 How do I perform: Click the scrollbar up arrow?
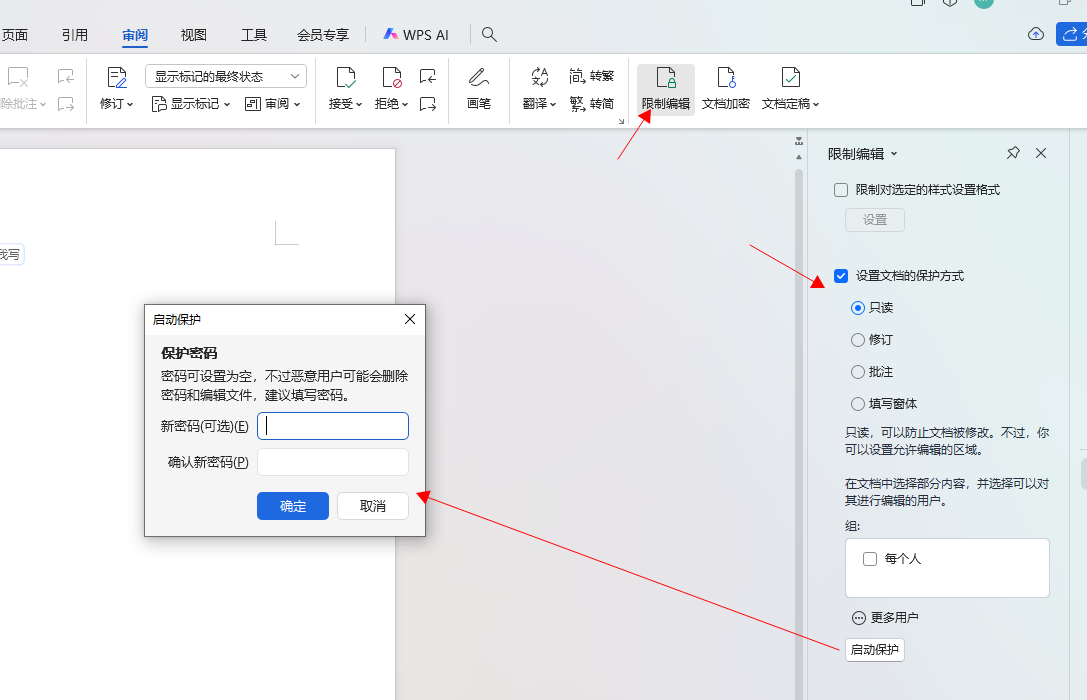799,157
